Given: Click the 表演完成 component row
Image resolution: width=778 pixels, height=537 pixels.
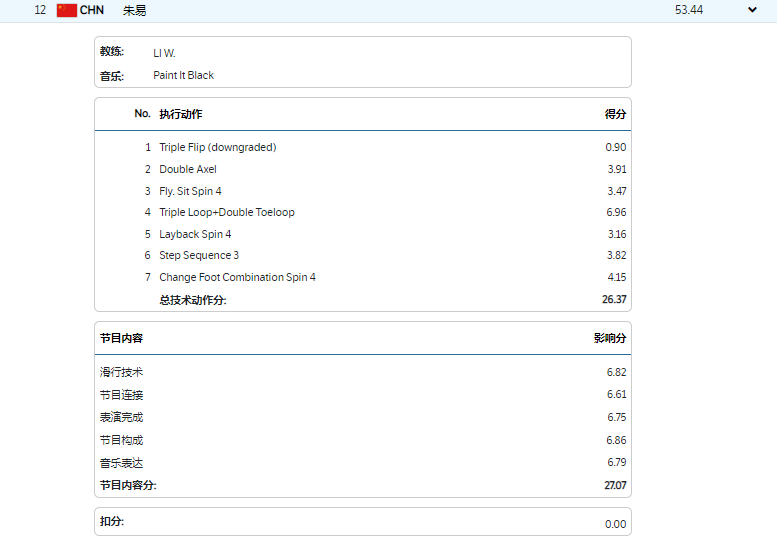Looking at the screenshot, I should [363, 417].
